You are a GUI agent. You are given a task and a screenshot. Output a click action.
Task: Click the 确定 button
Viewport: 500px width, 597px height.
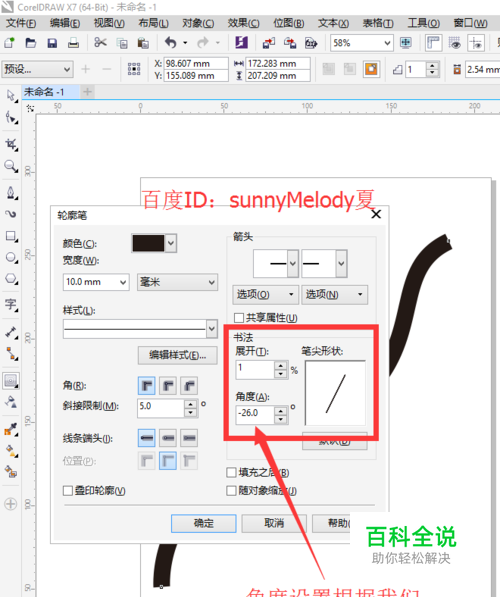coord(203,523)
